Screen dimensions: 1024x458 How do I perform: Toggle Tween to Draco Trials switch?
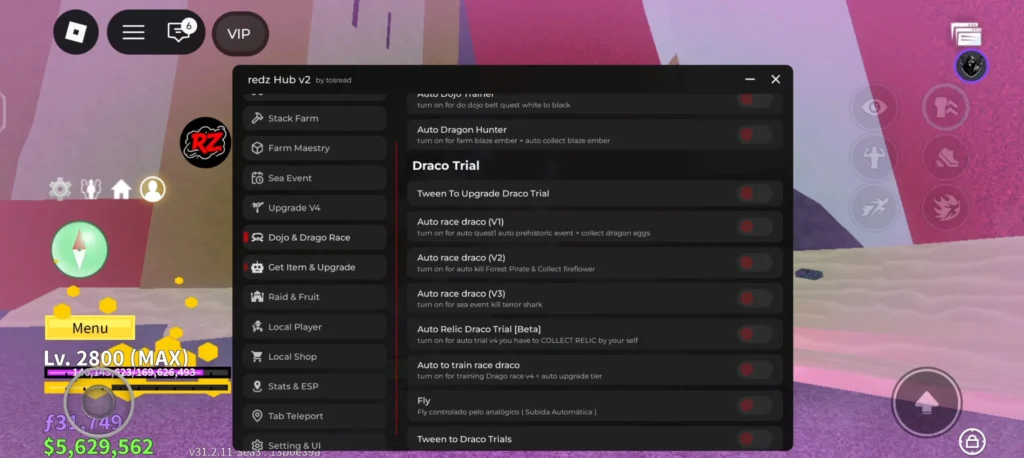coord(754,439)
